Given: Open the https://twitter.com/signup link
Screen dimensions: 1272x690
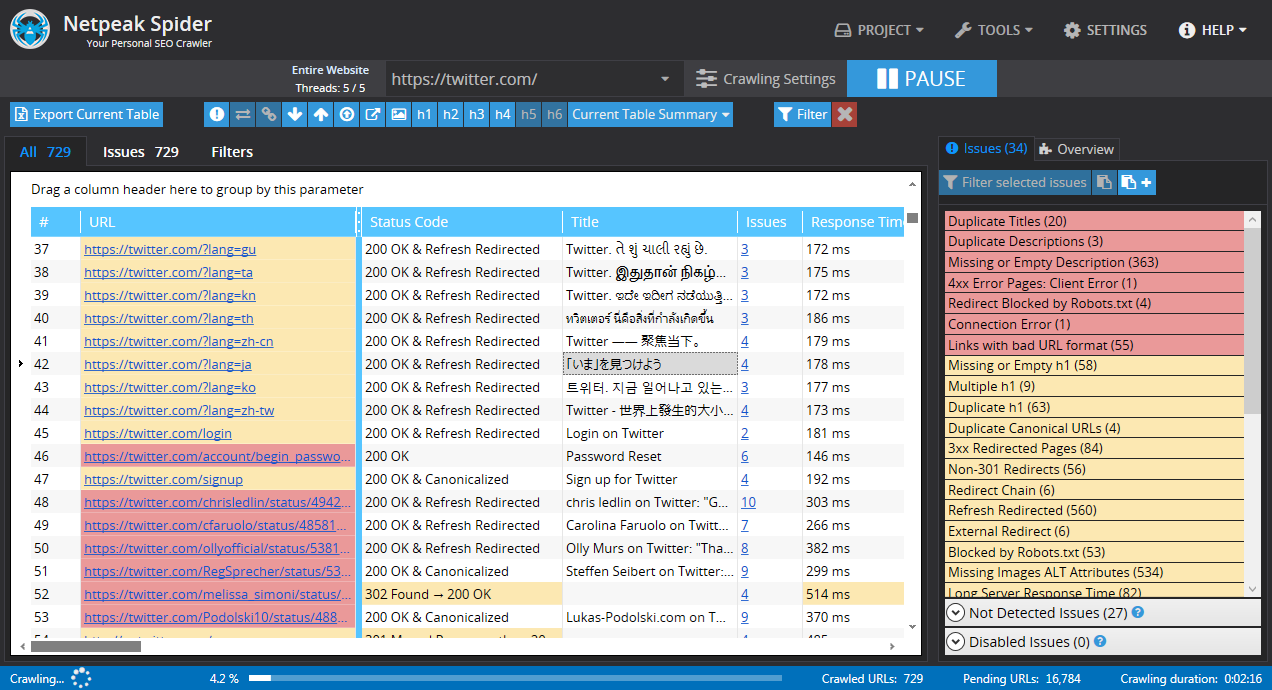Looking at the screenshot, I should (x=164, y=479).
